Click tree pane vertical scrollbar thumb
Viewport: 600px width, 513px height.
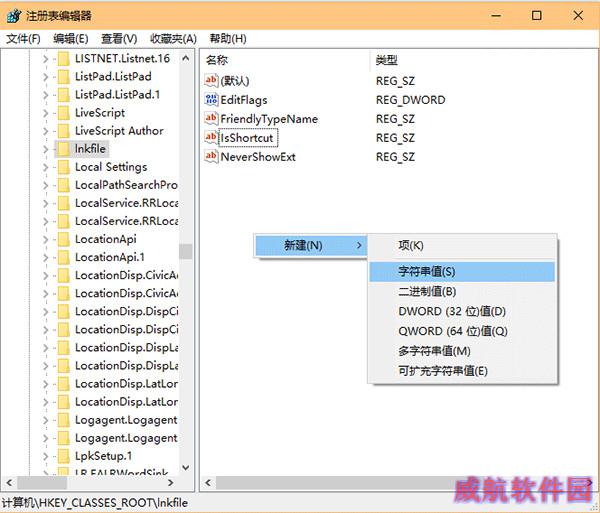[186, 251]
